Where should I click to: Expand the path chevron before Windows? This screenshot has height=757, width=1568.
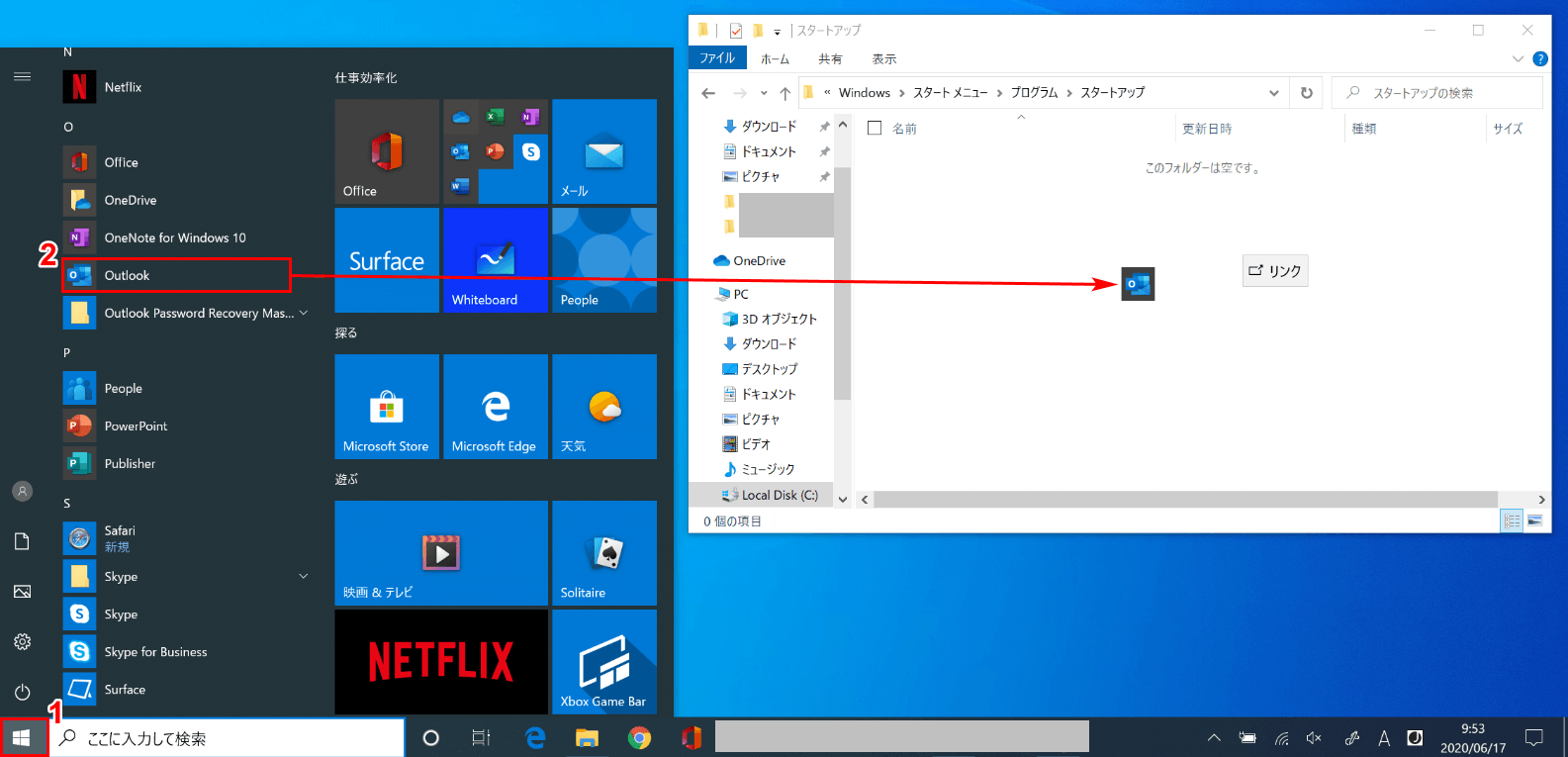click(827, 92)
